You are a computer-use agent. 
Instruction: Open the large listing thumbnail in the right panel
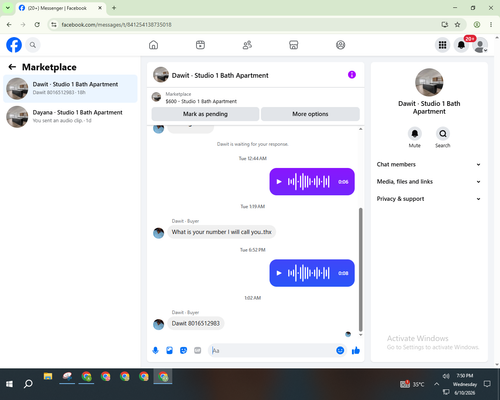(x=429, y=82)
